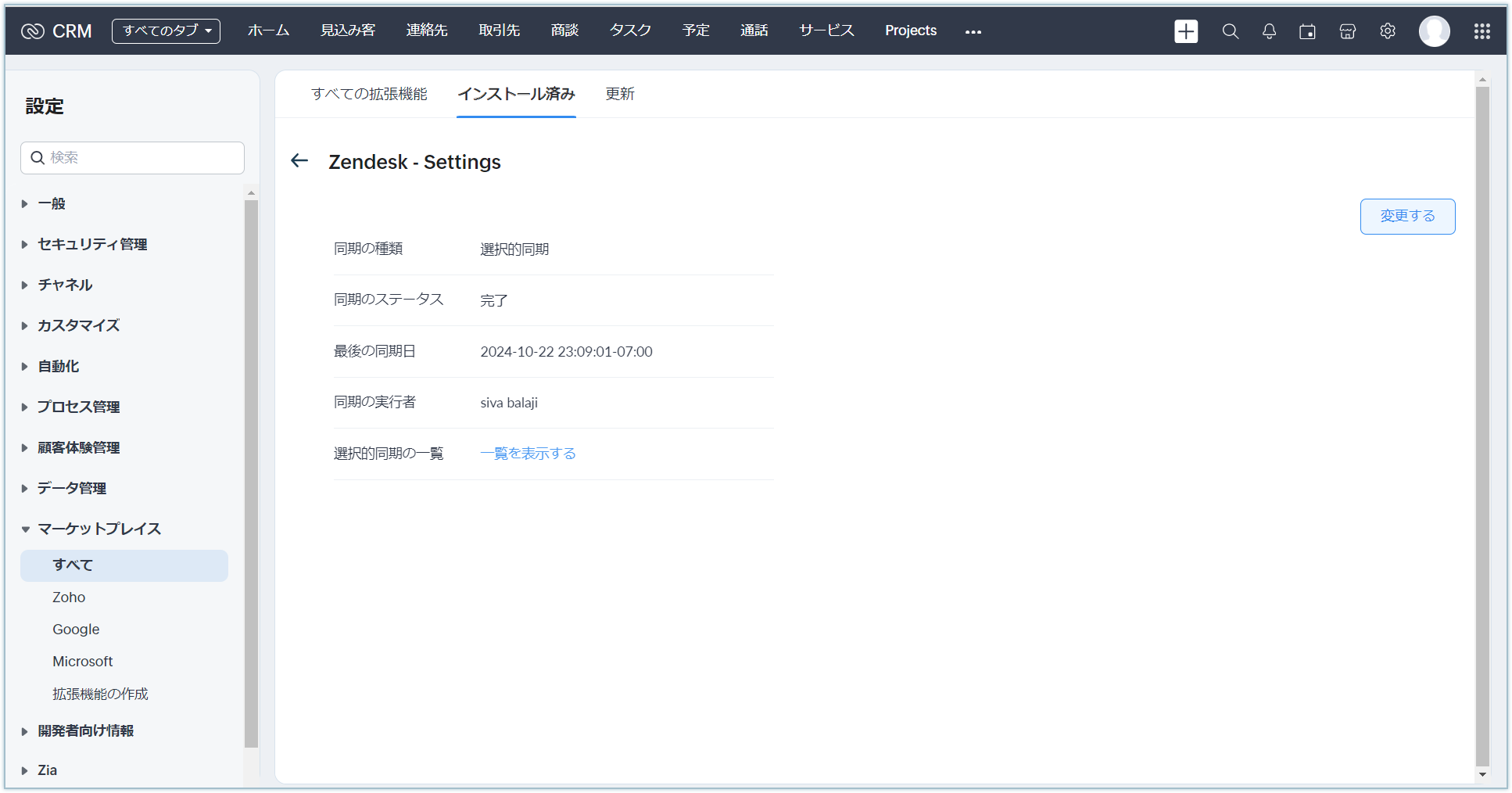Image resolution: width=1512 pixels, height=793 pixels.
Task: Select Google in the sidebar
Action: [76, 630]
